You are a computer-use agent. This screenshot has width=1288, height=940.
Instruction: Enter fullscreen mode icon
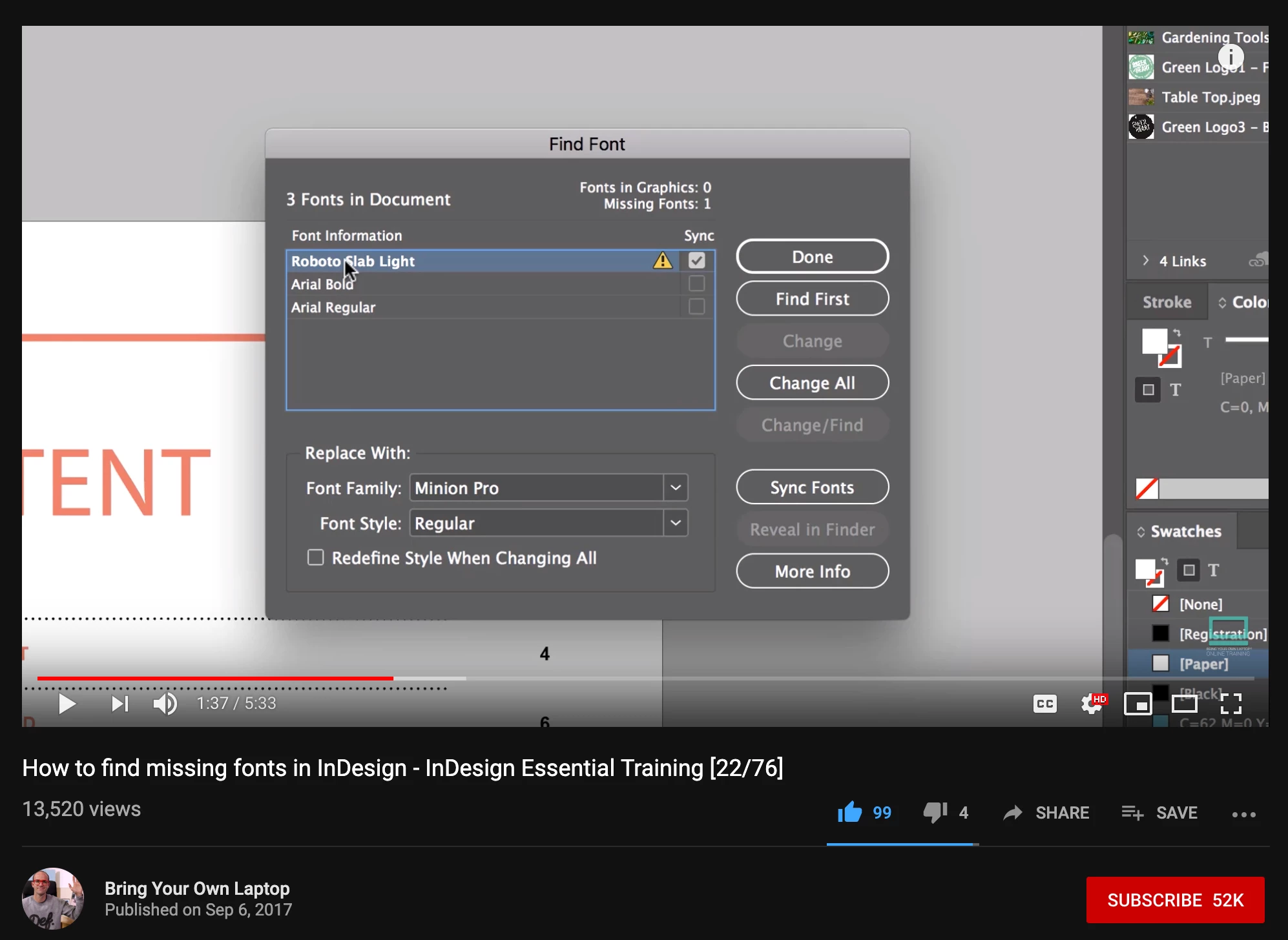pos(1231,704)
